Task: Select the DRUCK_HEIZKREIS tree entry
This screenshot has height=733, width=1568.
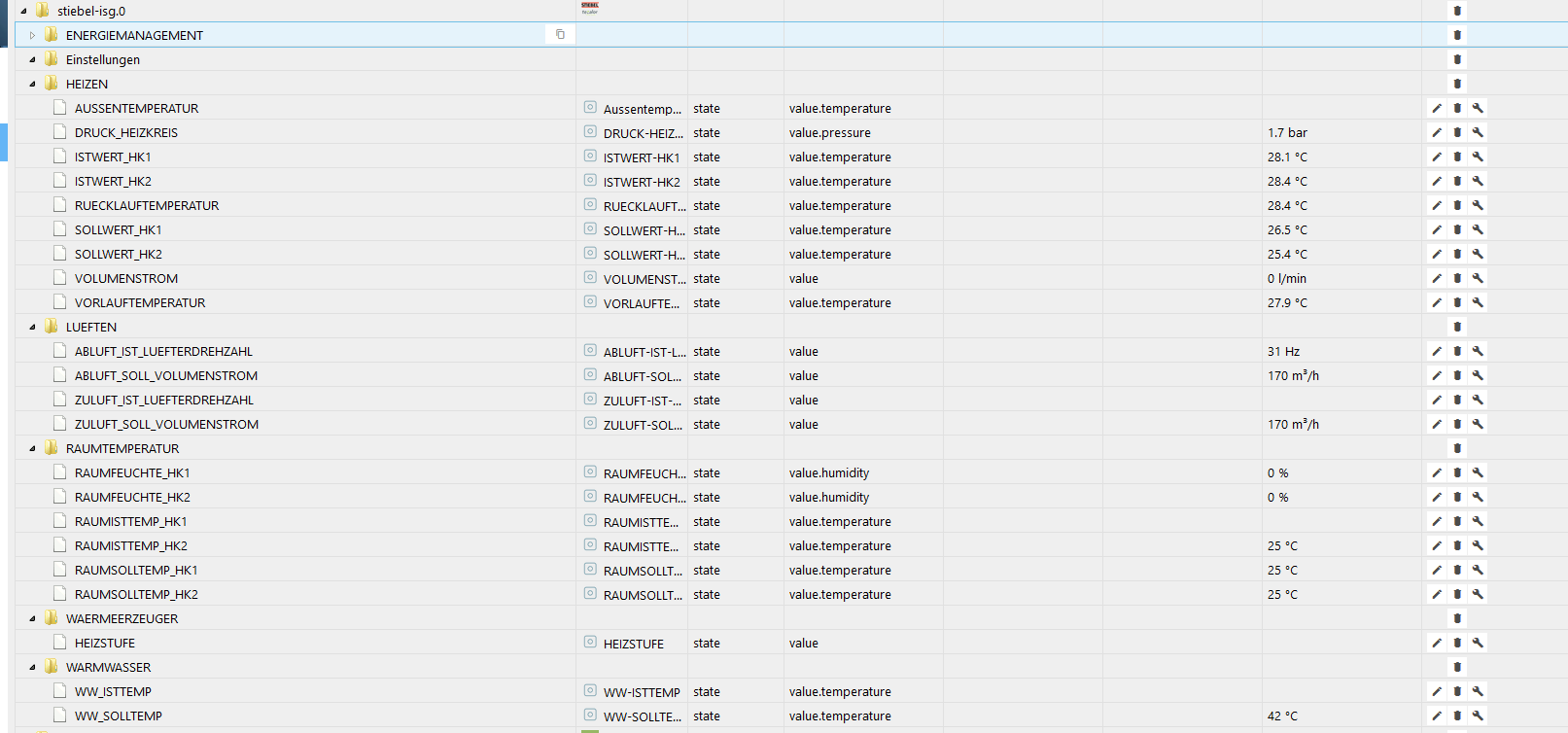Action: (126, 132)
